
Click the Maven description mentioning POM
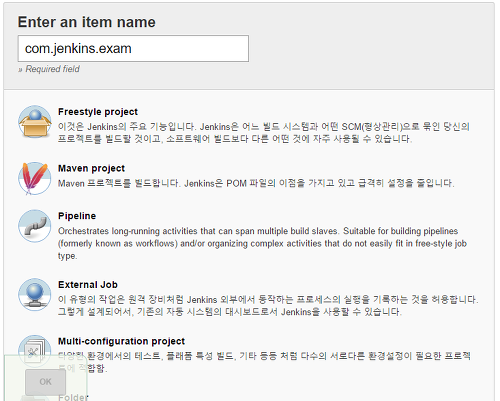coord(256,183)
